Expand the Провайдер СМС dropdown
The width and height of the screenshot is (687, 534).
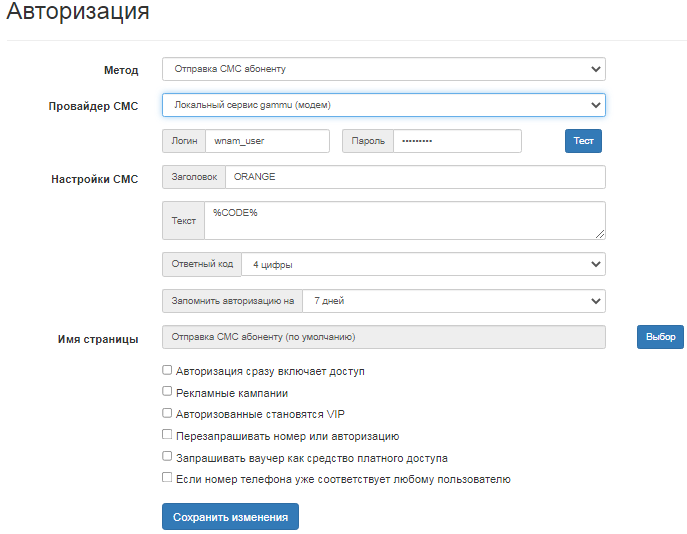(x=383, y=105)
